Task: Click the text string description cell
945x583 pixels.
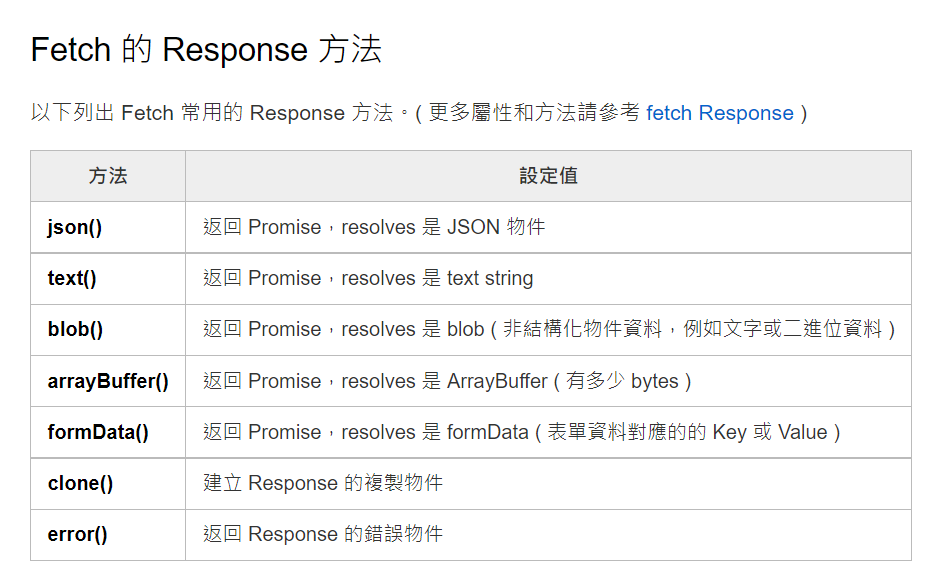Action: (x=548, y=279)
